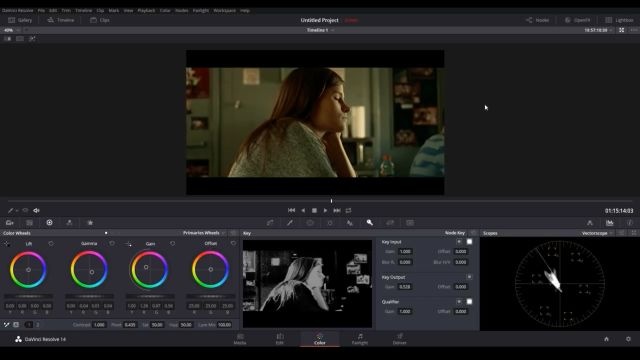Viewport: 640px width, 360px height.
Task: Open the Motion Effects palette
Action: pyautogui.click(x=90, y=222)
